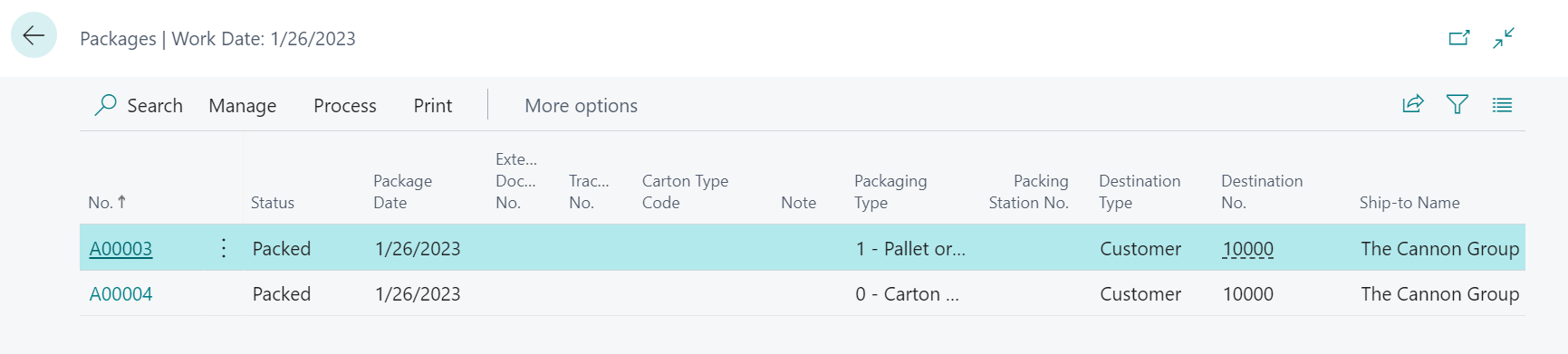The height and width of the screenshot is (354, 1568).
Task: Toggle the filter pane funnel icon
Action: (x=1457, y=104)
